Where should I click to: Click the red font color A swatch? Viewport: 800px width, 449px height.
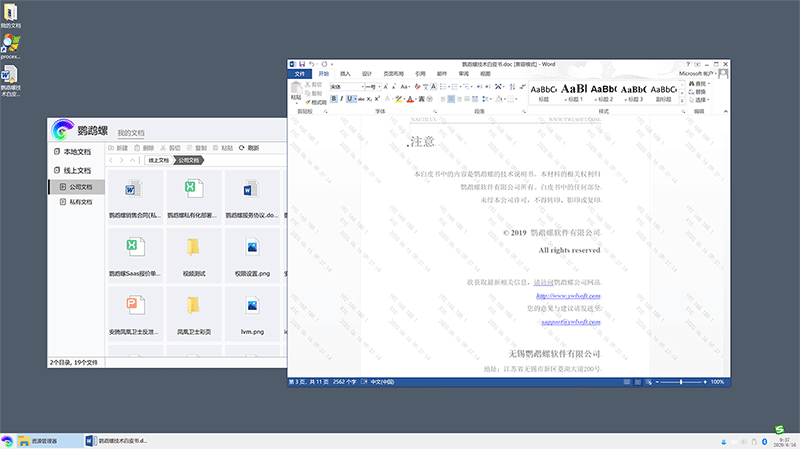pyautogui.click(x=410, y=99)
